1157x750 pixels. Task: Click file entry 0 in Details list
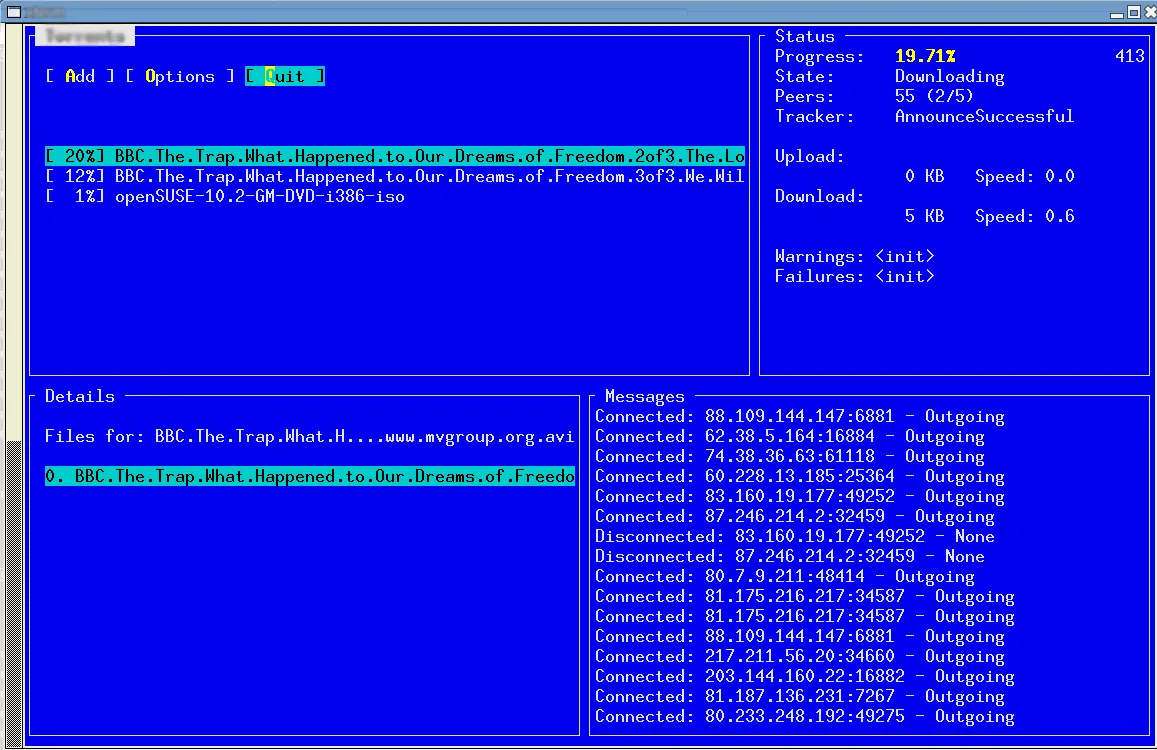(x=310, y=476)
